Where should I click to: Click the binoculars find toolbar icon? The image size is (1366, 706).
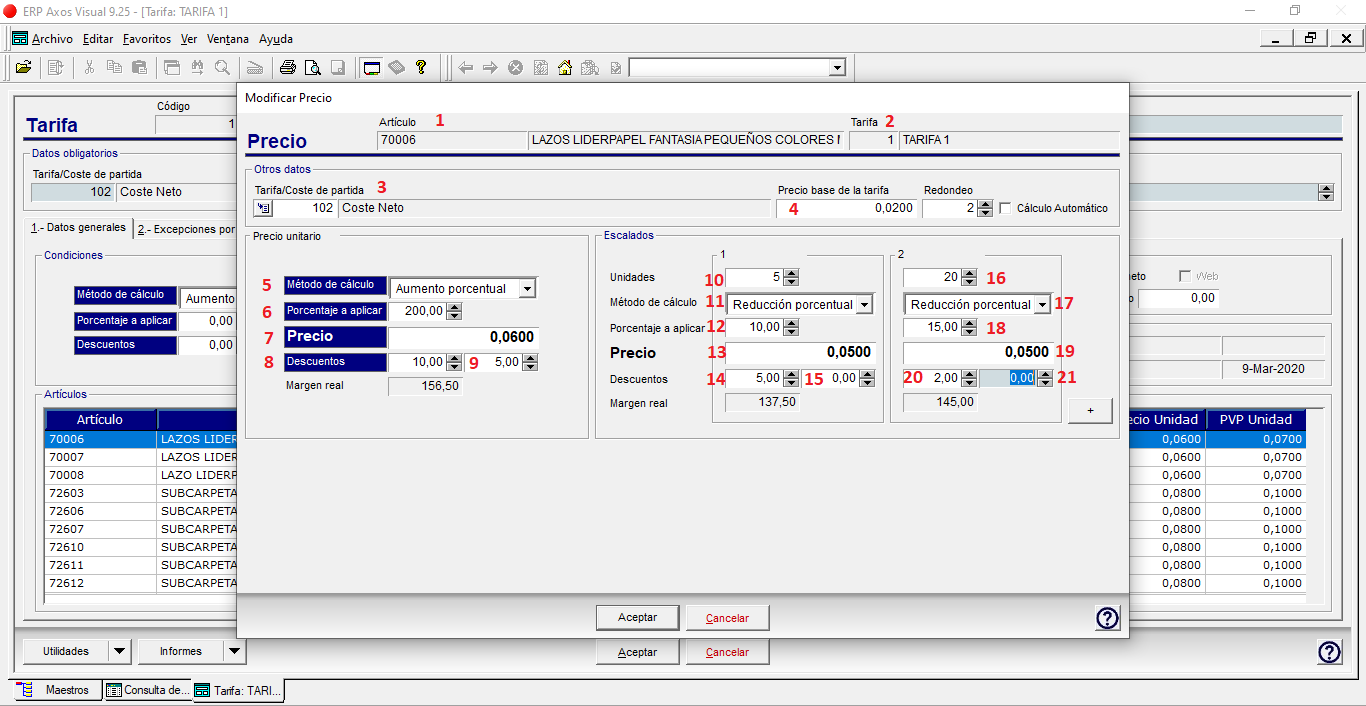point(197,68)
